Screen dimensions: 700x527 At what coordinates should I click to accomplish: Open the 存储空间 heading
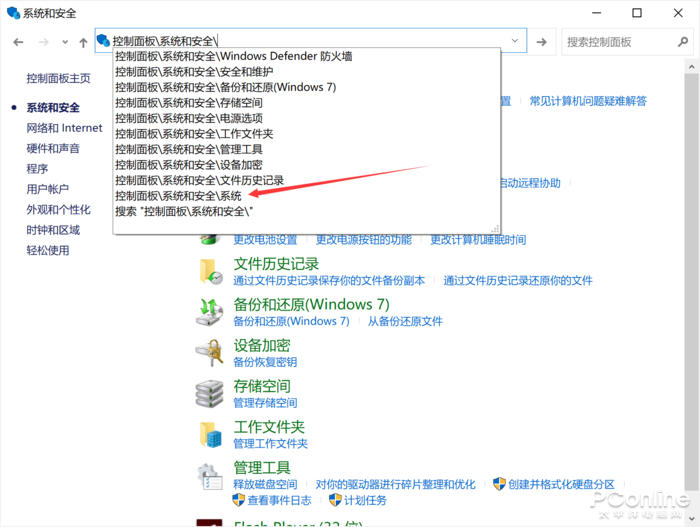tap(262, 386)
